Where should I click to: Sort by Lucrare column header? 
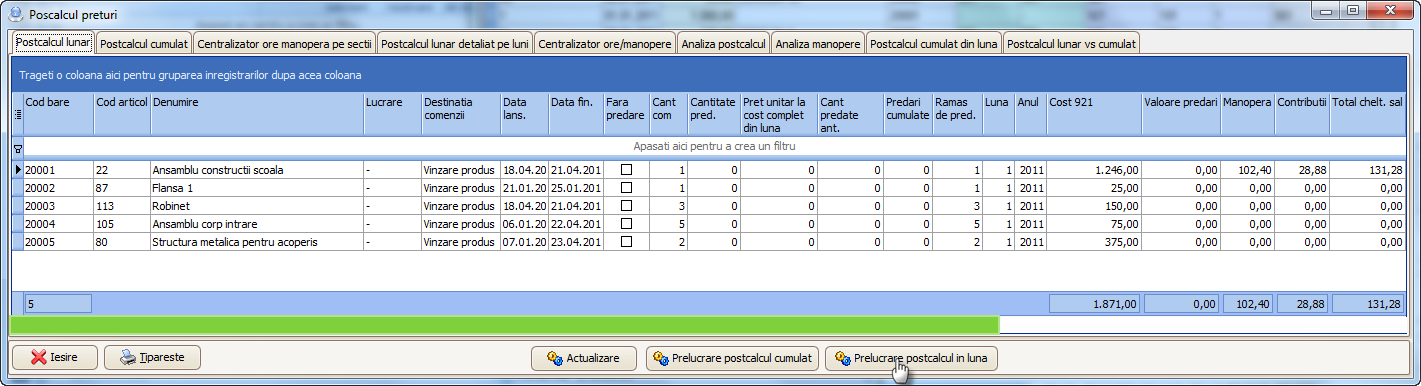point(392,114)
